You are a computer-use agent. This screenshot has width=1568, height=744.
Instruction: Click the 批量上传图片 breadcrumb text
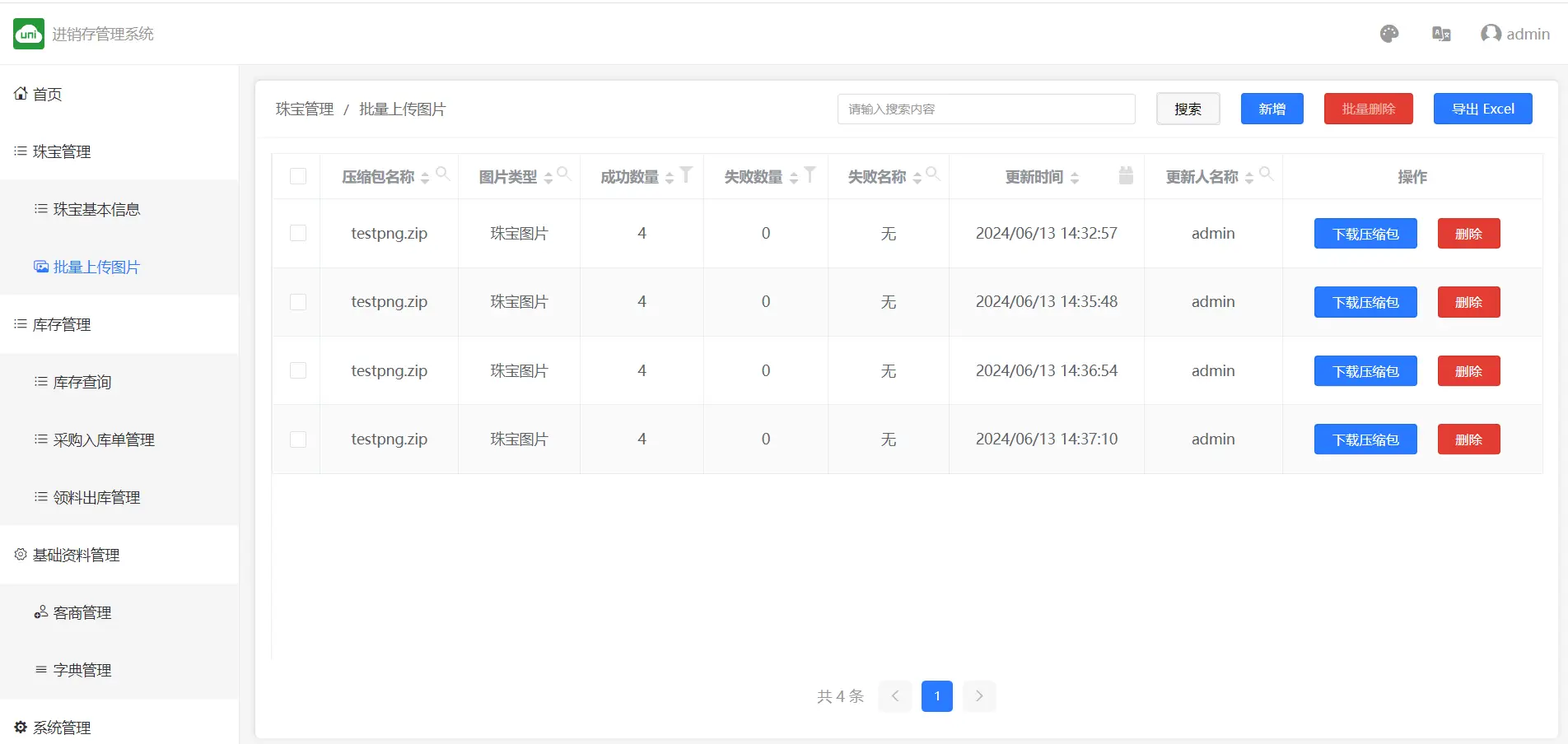pyautogui.click(x=403, y=109)
